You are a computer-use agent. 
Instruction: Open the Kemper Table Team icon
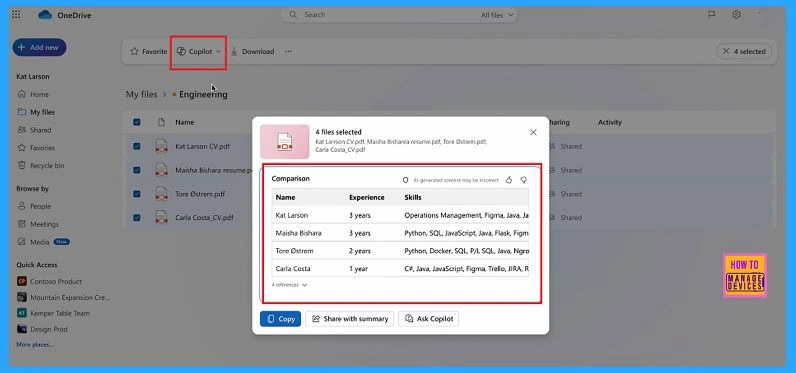tap(22, 313)
